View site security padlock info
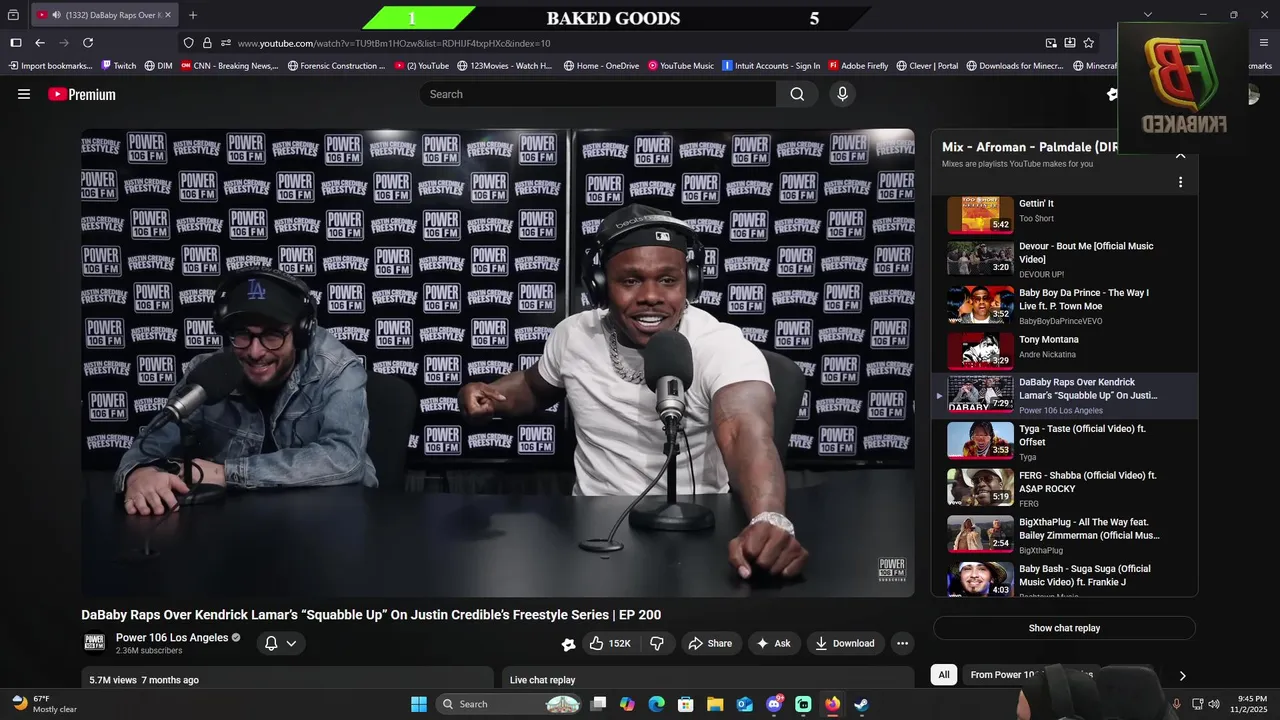Screen dimensions: 1280x720 point(207,43)
